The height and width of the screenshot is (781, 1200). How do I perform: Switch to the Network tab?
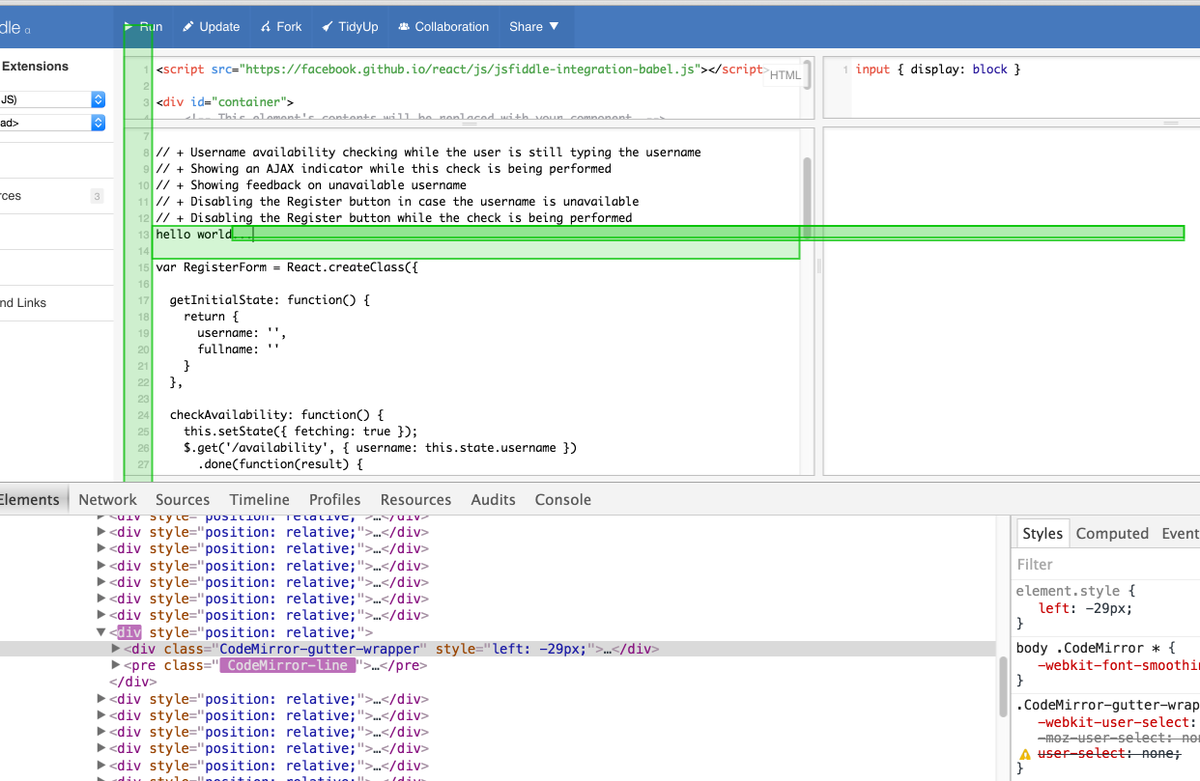pyautogui.click(x=107, y=499)
